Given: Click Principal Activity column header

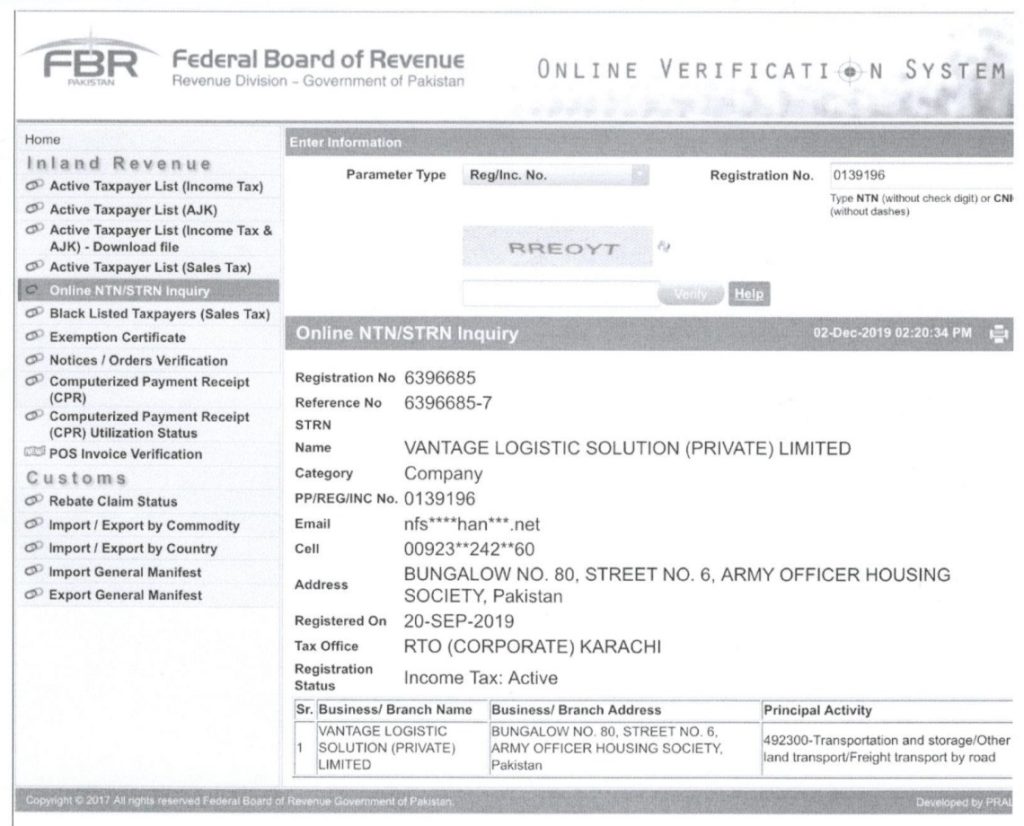Looking at the screenshot, I should click(818, 710).
